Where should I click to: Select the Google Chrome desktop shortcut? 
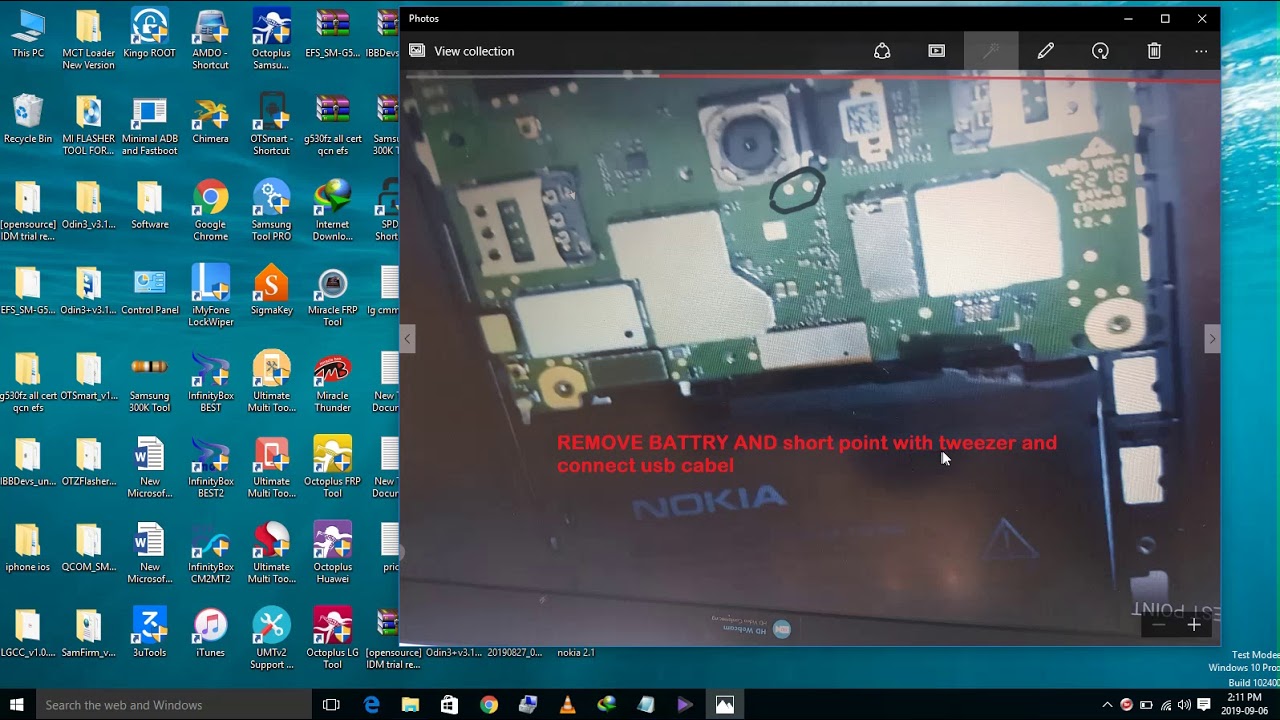point(210,210)
